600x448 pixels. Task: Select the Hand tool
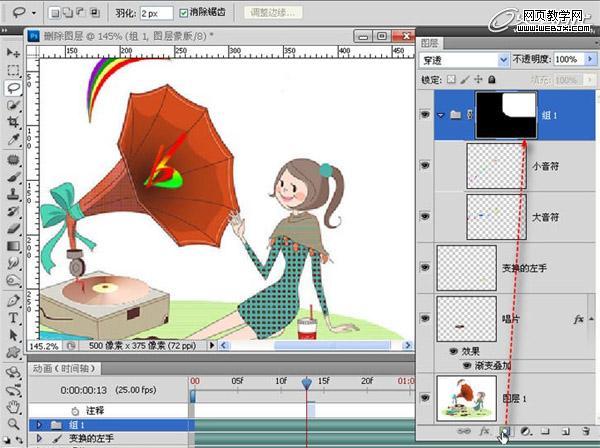pyautogui.click(x=13, y=407)
